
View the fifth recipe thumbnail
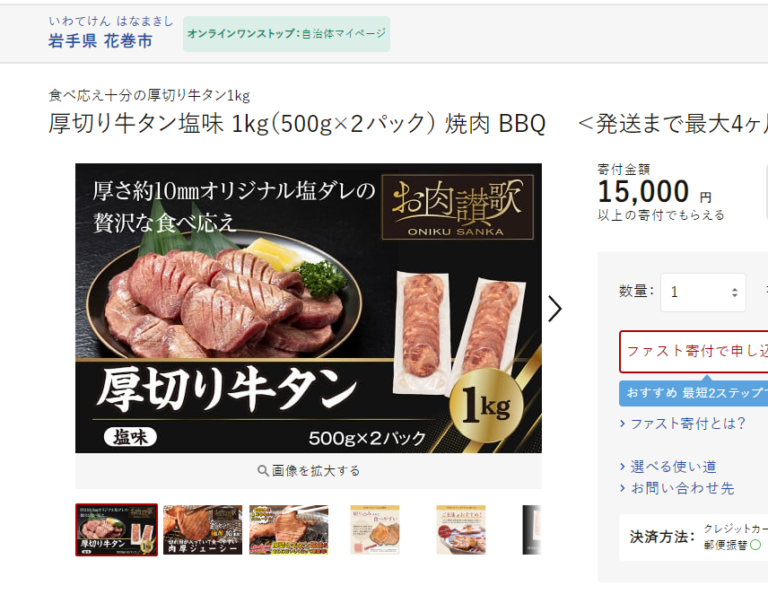(x=461, y=530)
